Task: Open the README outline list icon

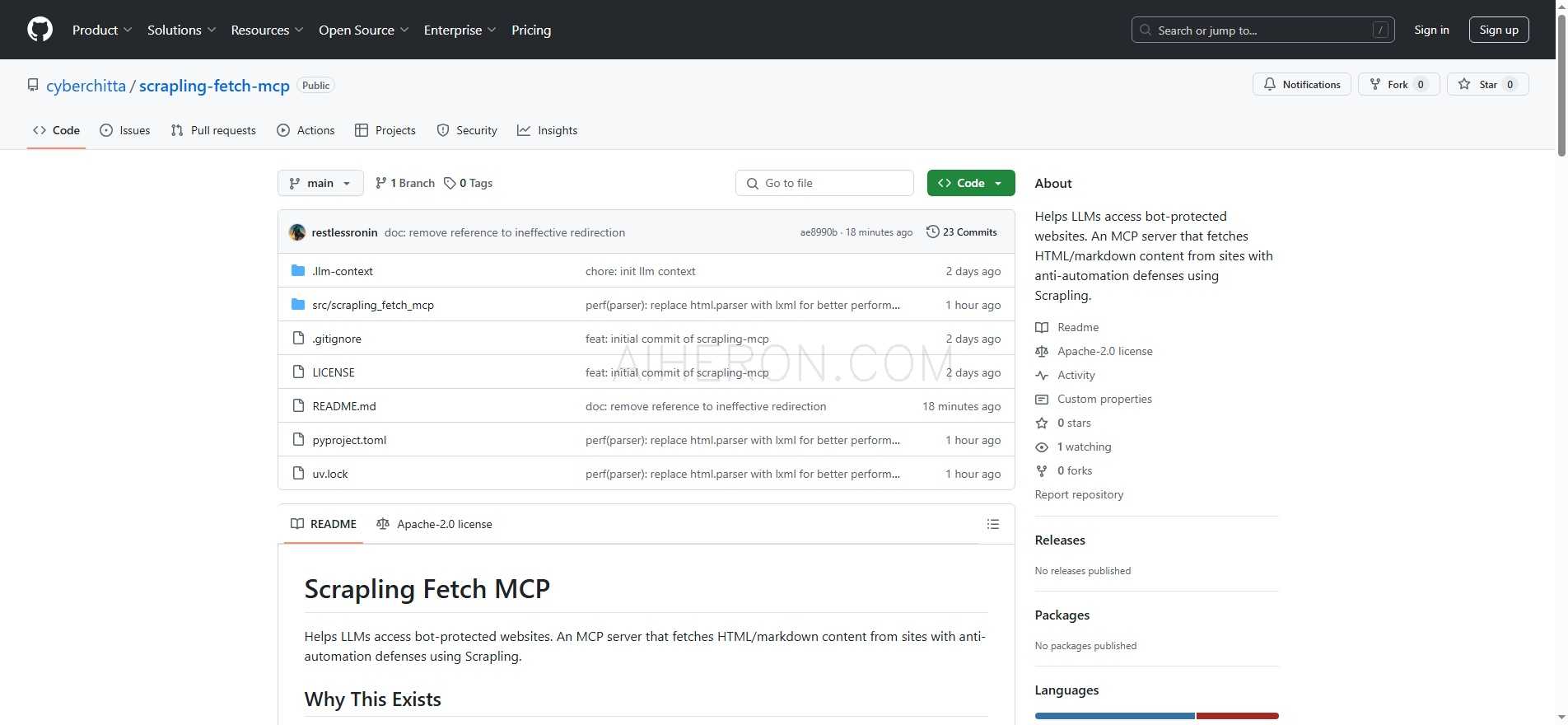Action: [x=993, y=524]
